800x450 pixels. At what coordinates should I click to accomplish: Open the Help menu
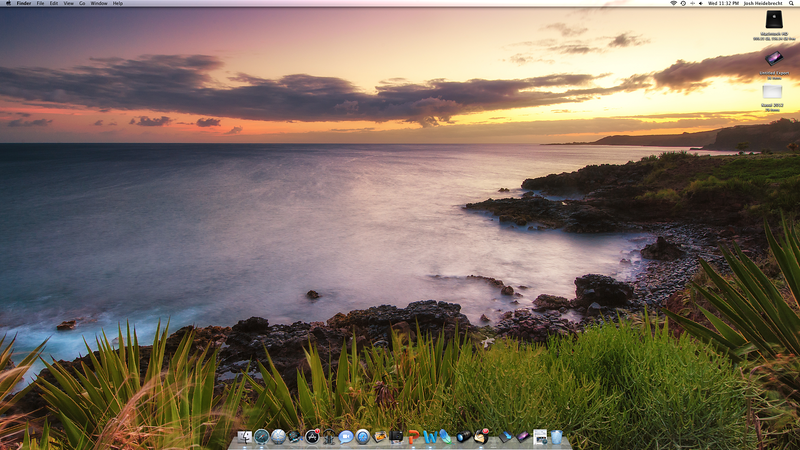pyautogui.click(x=118, y=4)
